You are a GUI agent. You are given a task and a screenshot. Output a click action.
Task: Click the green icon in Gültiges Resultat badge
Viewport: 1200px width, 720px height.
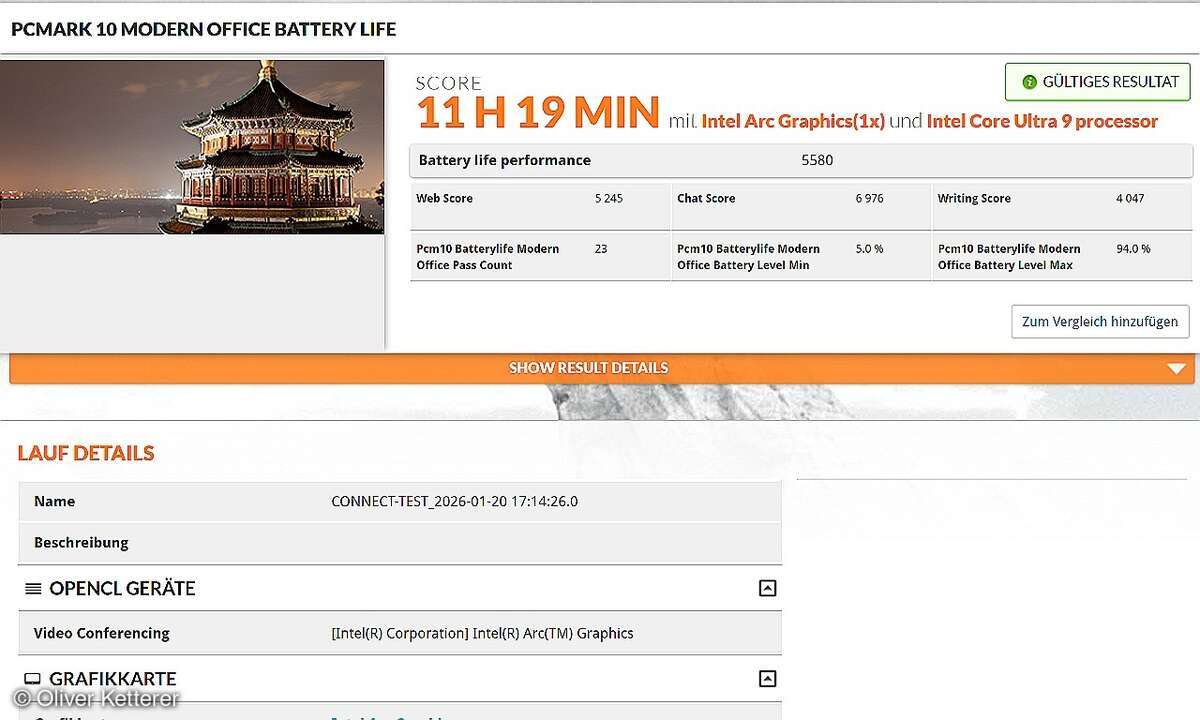(x=1028, y=83)
